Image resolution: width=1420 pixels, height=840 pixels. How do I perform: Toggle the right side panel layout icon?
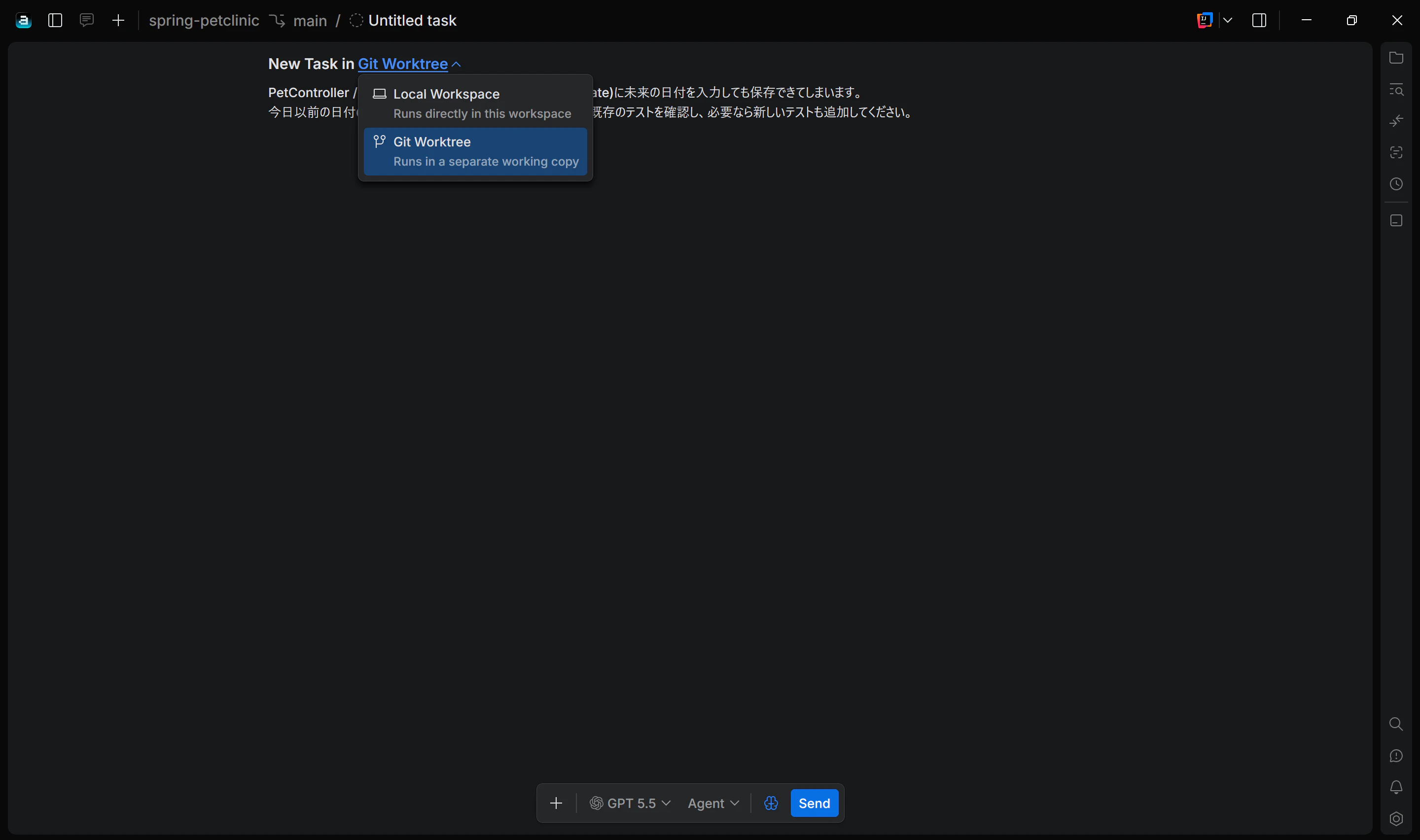pos(1259,20)
